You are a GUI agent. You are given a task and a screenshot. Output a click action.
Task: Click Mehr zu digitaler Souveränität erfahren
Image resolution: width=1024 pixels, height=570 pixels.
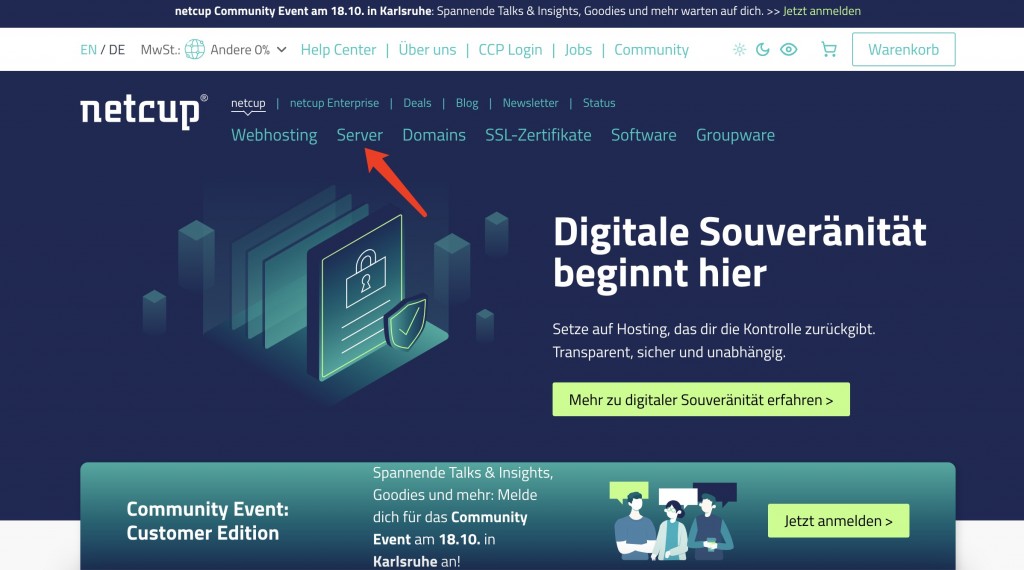701,400
